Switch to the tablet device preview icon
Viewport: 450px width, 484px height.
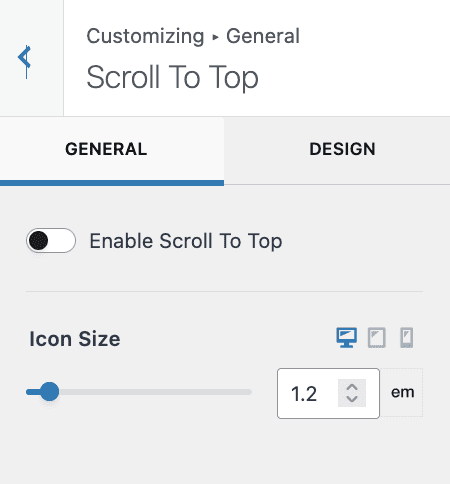pyautogui.click(x=377, y=338)
